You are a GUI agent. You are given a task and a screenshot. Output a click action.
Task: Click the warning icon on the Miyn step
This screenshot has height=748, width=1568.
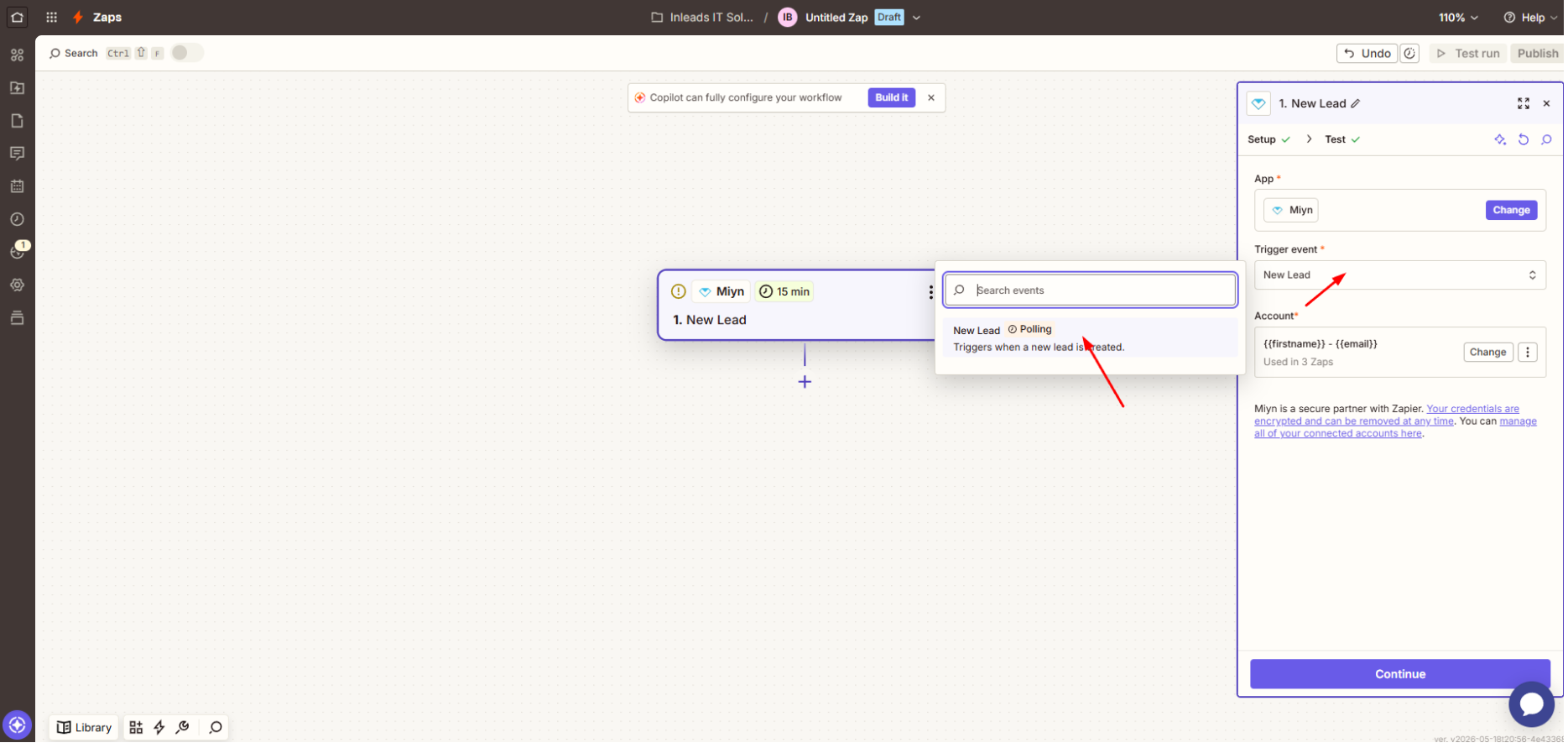(x=680, y=292)
